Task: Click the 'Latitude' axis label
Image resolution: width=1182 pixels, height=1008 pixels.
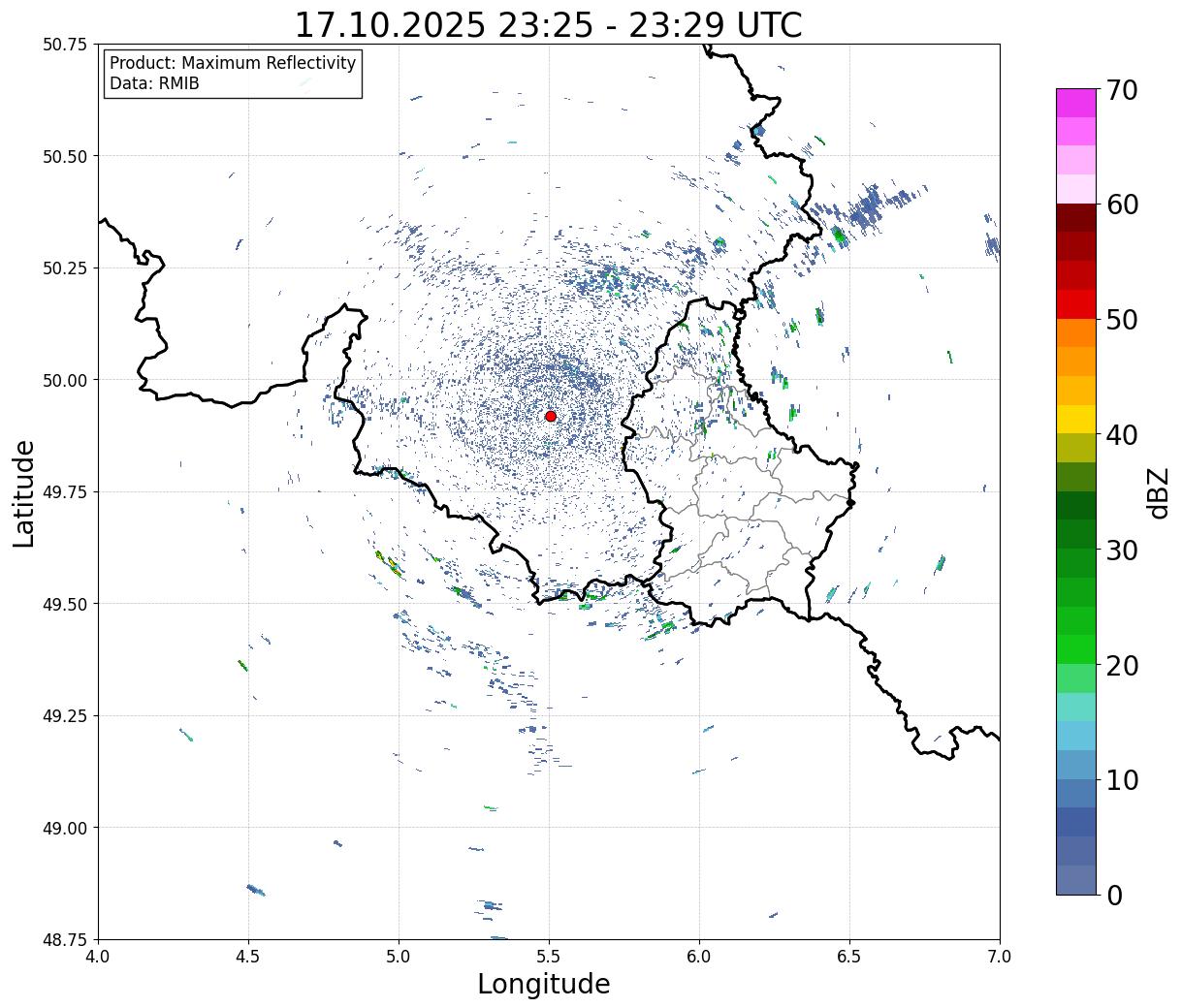Action: (x=24, y=493)
